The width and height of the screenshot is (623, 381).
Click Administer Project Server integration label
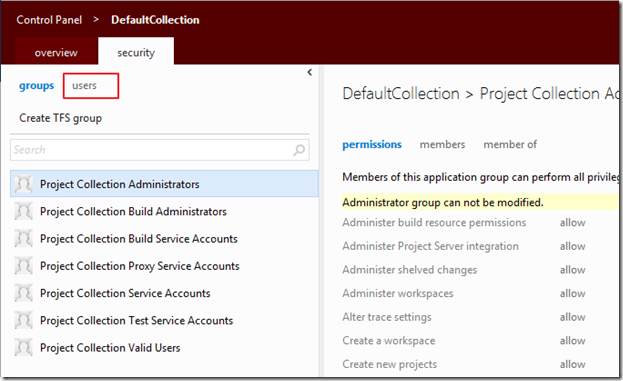(x=430, y=246)
